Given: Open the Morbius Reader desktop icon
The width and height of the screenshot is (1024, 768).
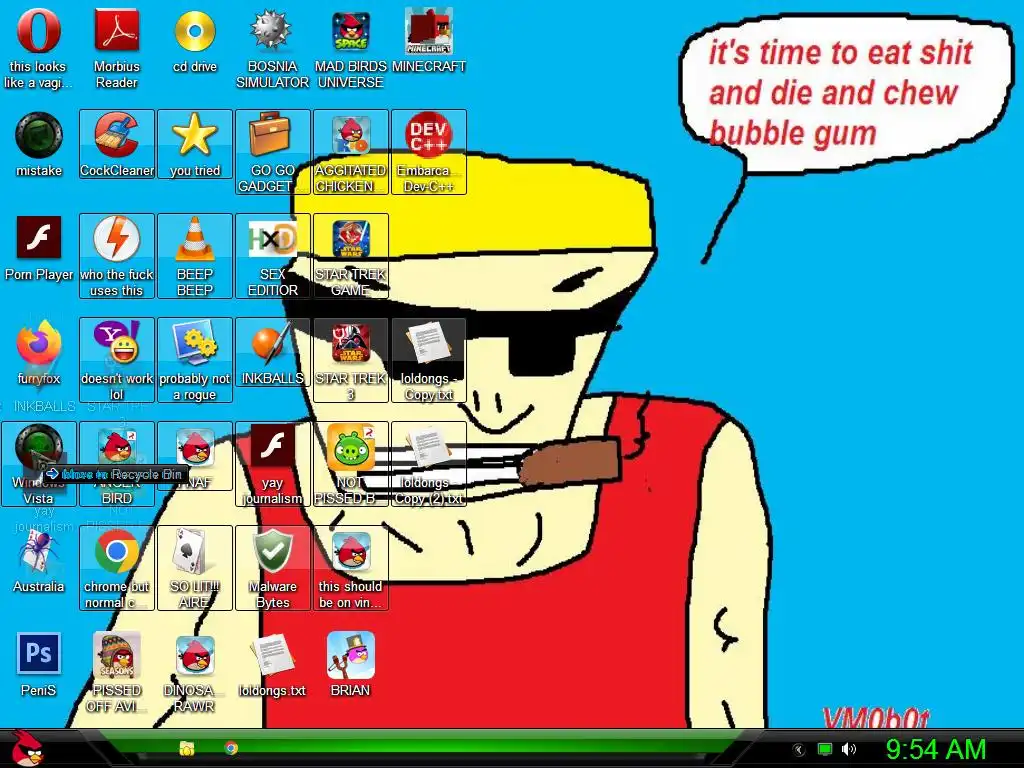Looking at the screenshot, I should pyautogui.click(x=116, y=48).
